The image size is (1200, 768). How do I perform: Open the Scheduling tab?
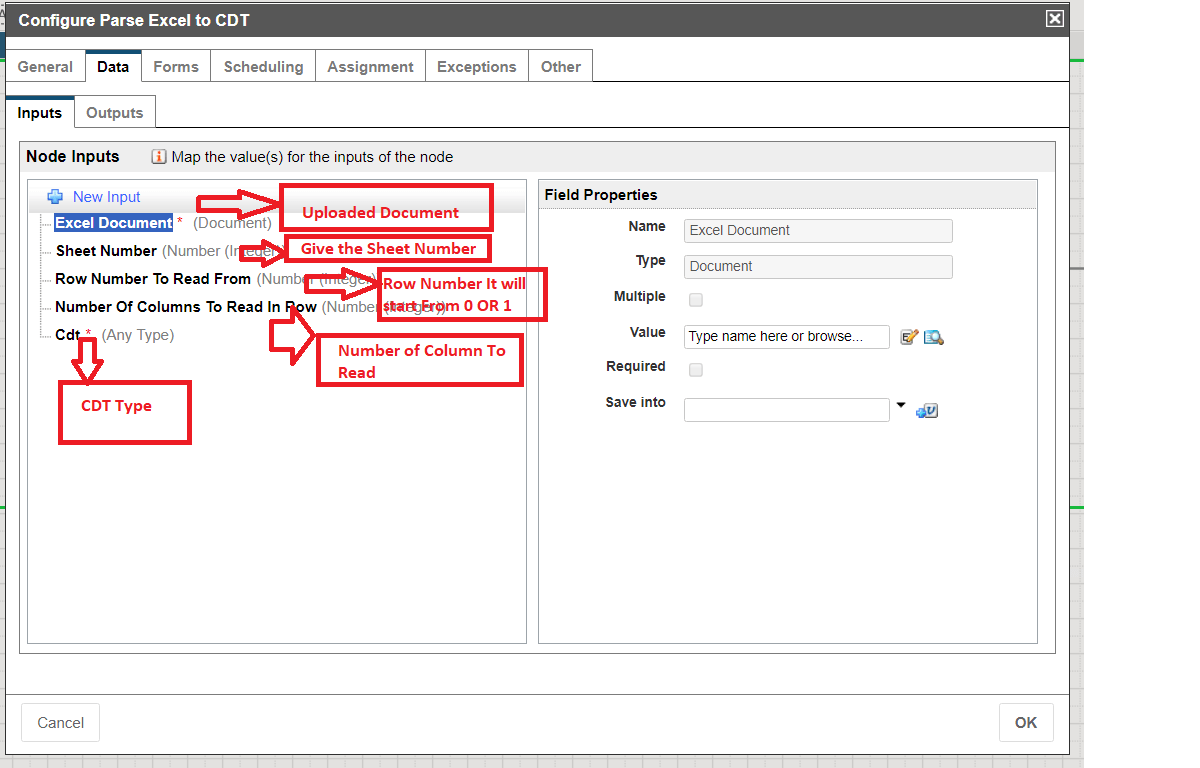[262, 66]
